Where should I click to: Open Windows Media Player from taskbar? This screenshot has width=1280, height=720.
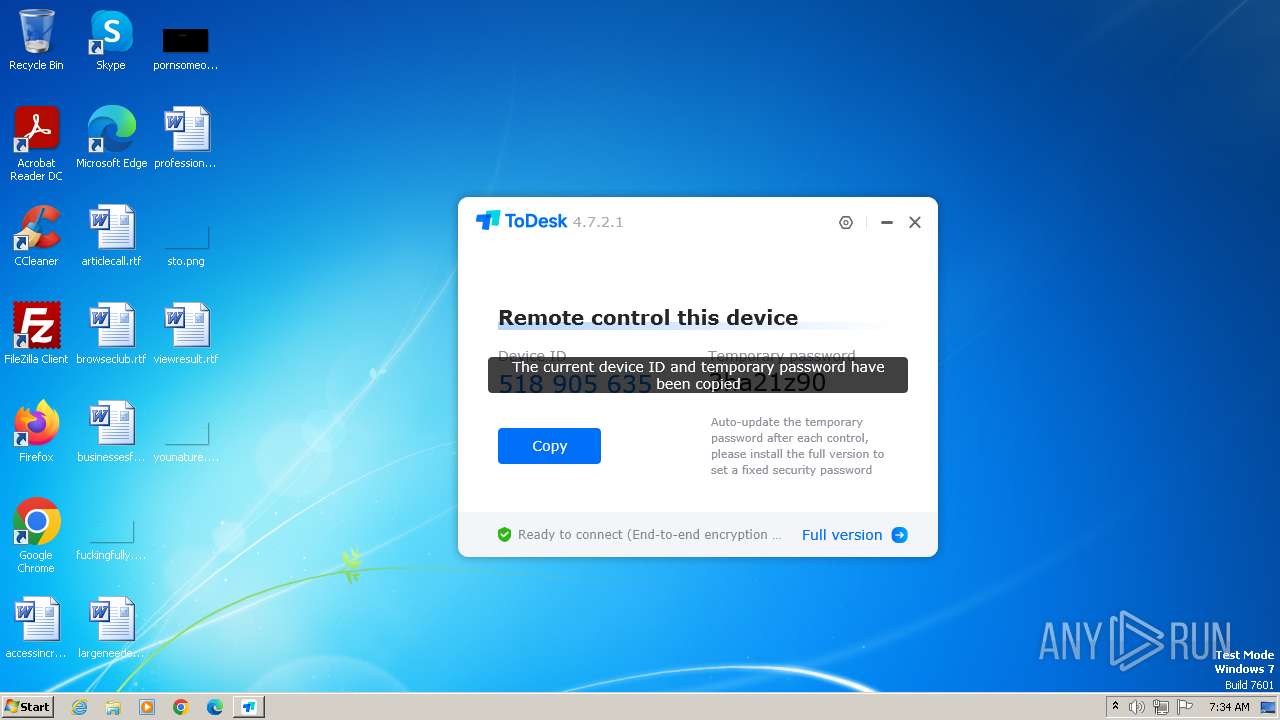(x=147, y=707)
